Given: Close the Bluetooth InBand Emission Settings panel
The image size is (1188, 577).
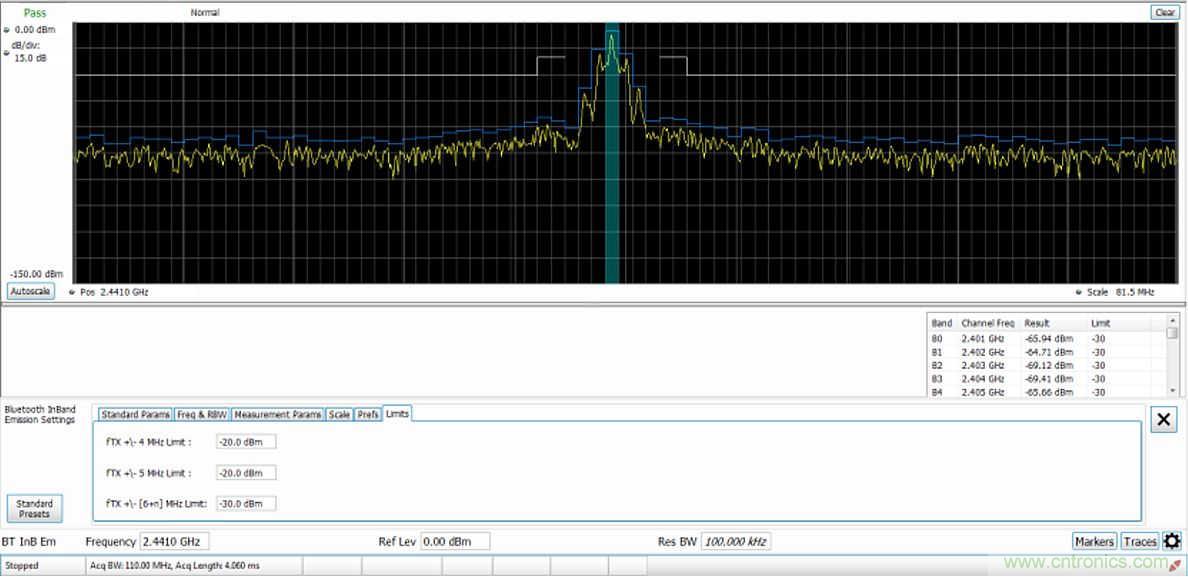Looking at the screenshot, I should click(1163, 420).
